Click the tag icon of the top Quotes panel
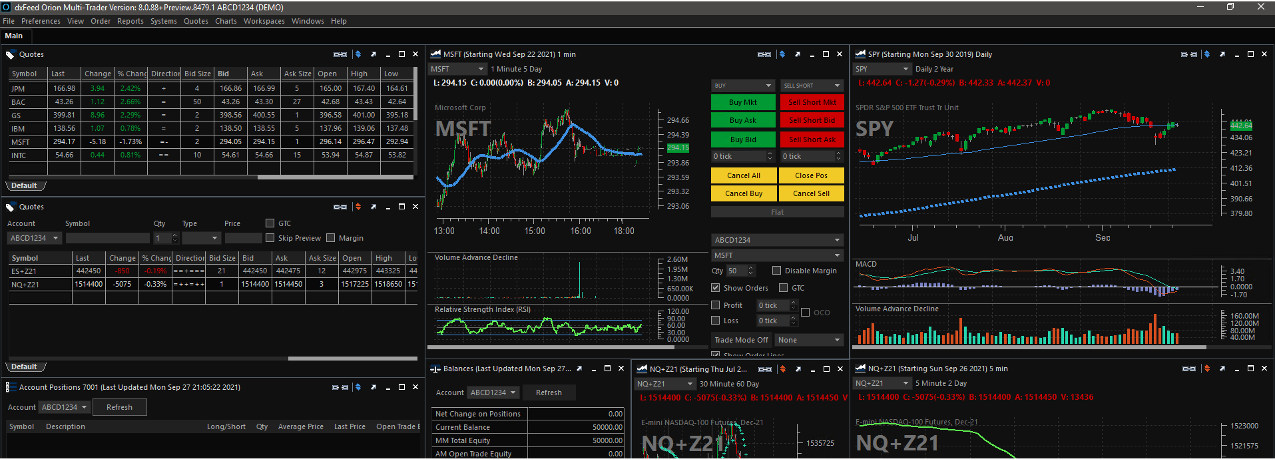This screenshot has width=1275, height=460. tap(10, 54)
